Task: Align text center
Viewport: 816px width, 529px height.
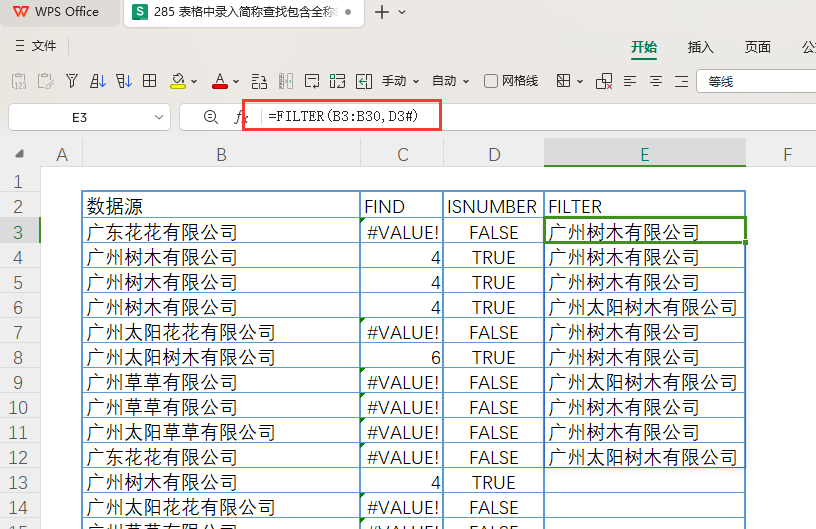Action: [656, 81]
